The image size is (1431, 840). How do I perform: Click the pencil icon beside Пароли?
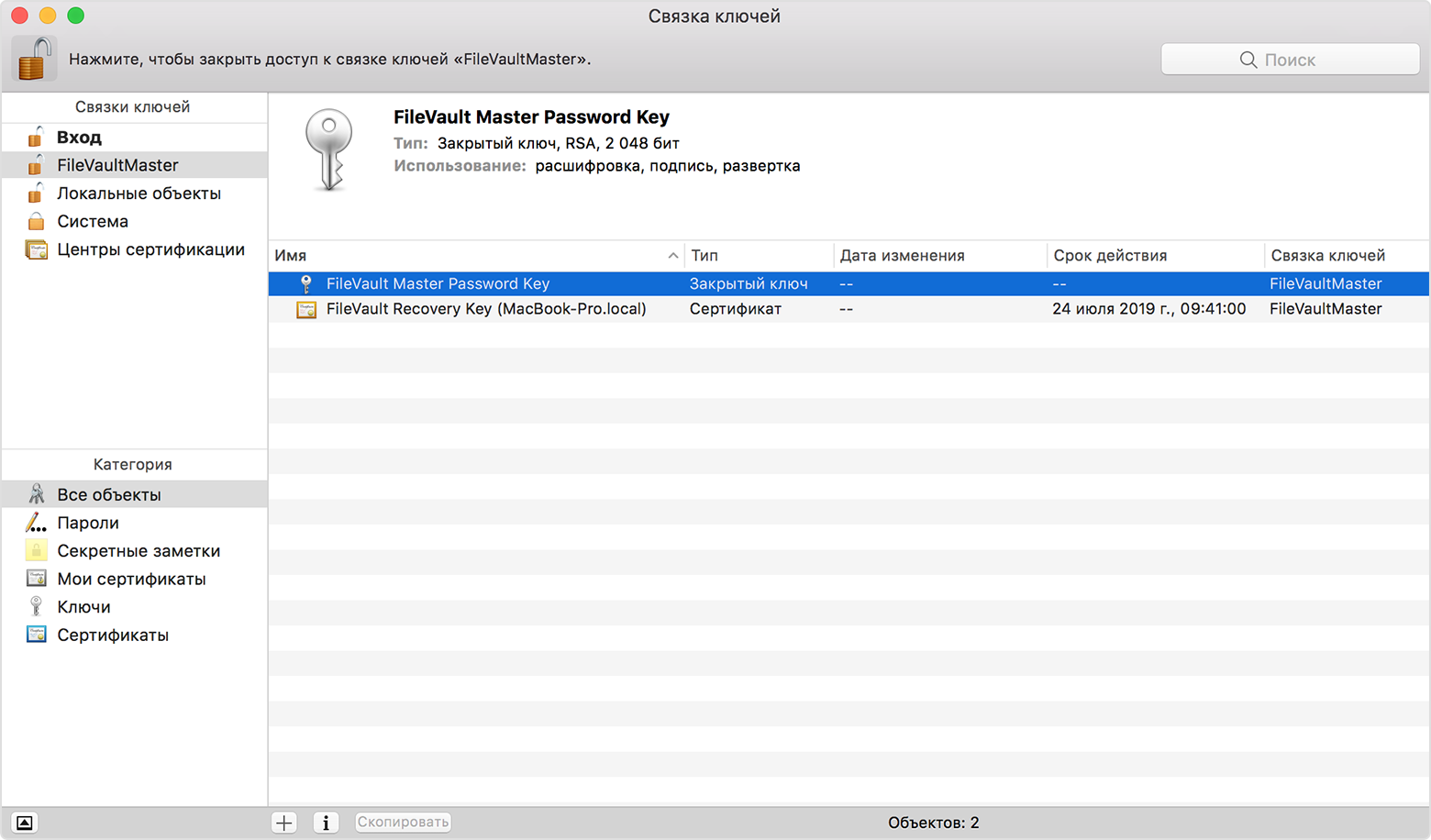36,523
